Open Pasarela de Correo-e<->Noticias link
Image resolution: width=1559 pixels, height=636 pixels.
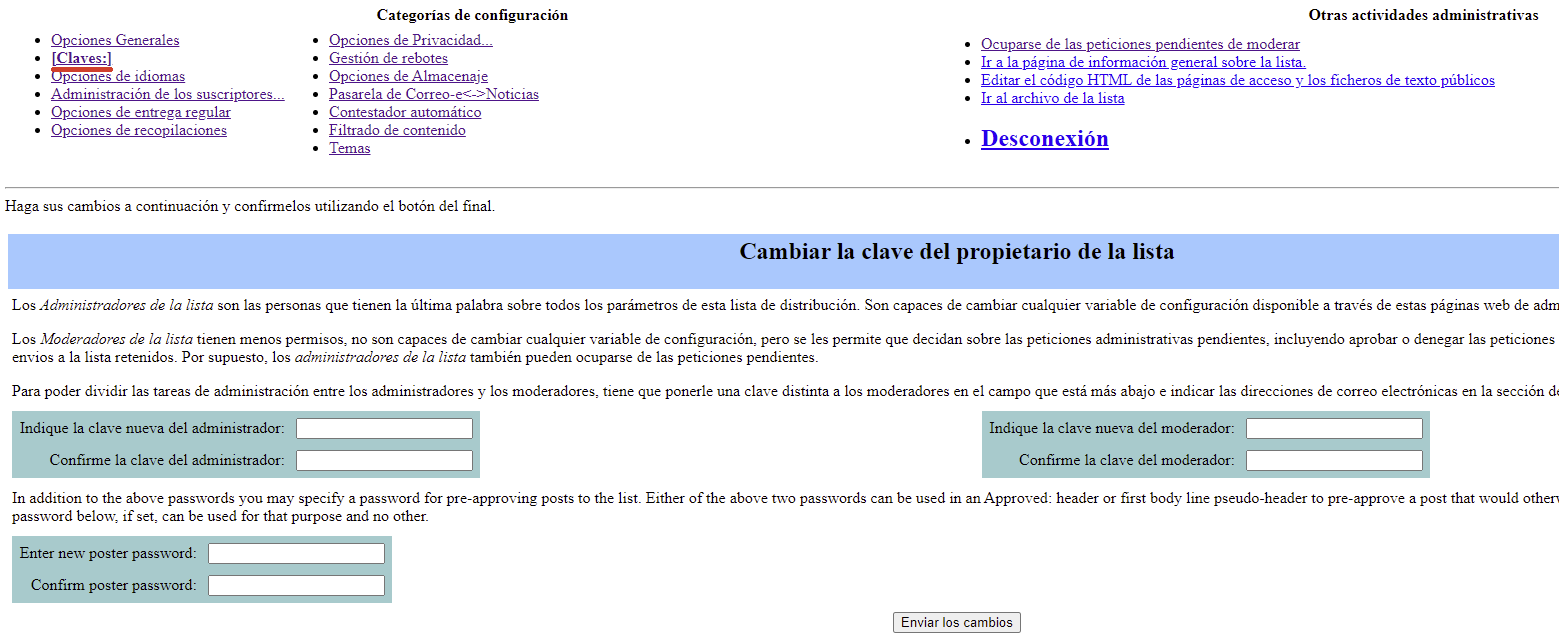tap(434, 94)
